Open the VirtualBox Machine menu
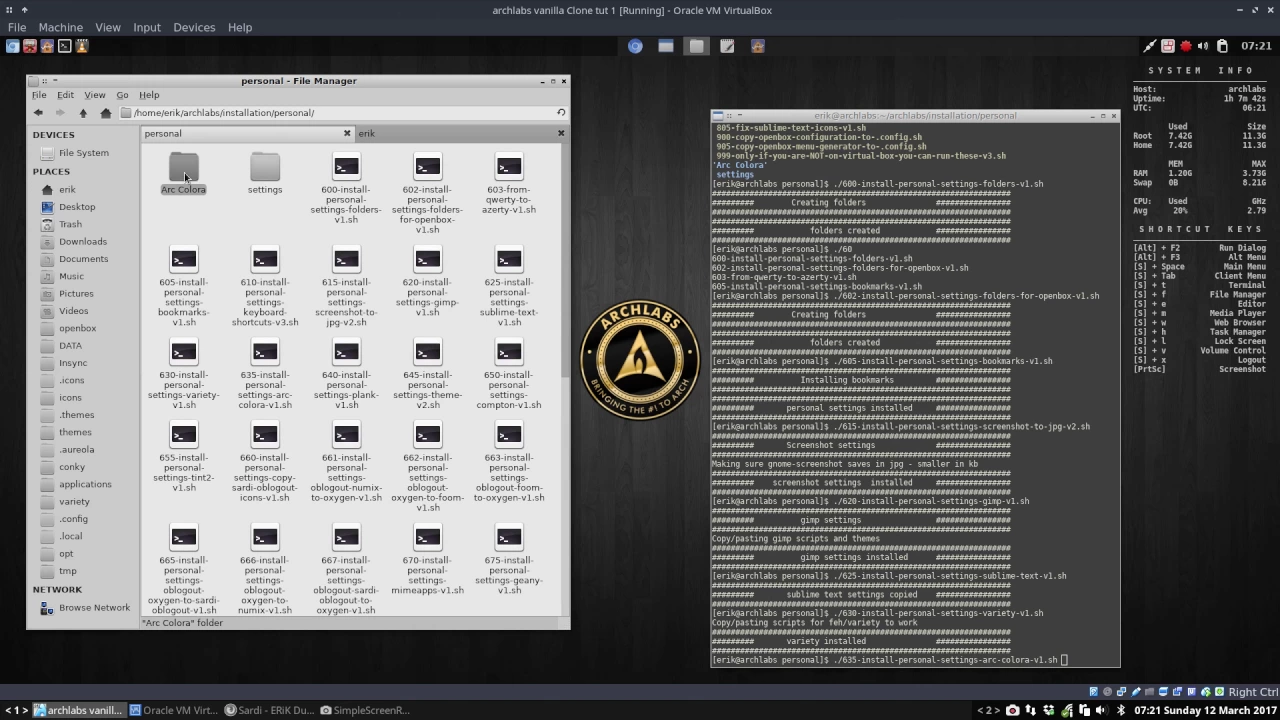1280x720 pixels. 60,27
